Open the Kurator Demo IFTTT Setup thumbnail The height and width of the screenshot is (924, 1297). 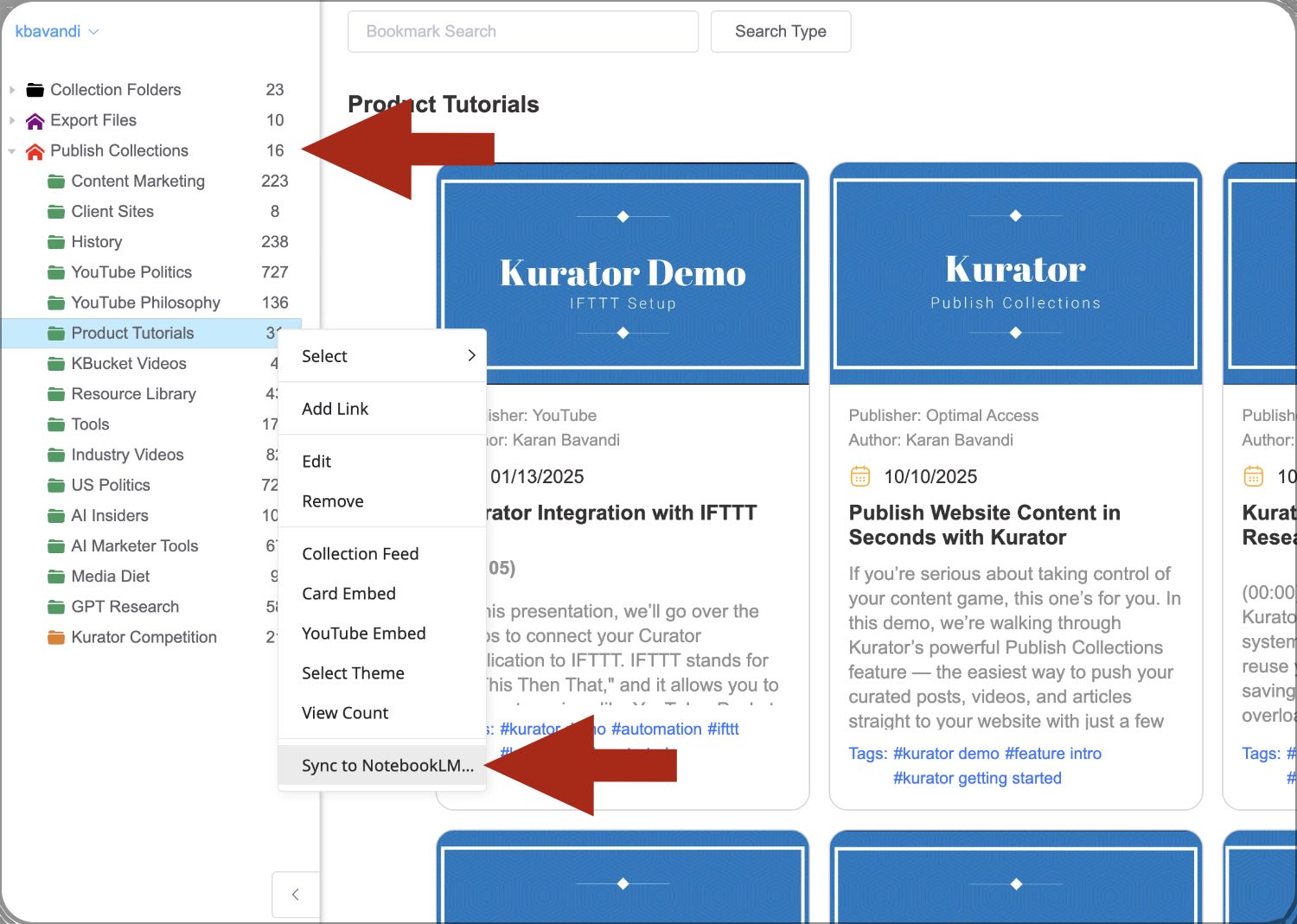pyautogui.click(x=623, y=273)
